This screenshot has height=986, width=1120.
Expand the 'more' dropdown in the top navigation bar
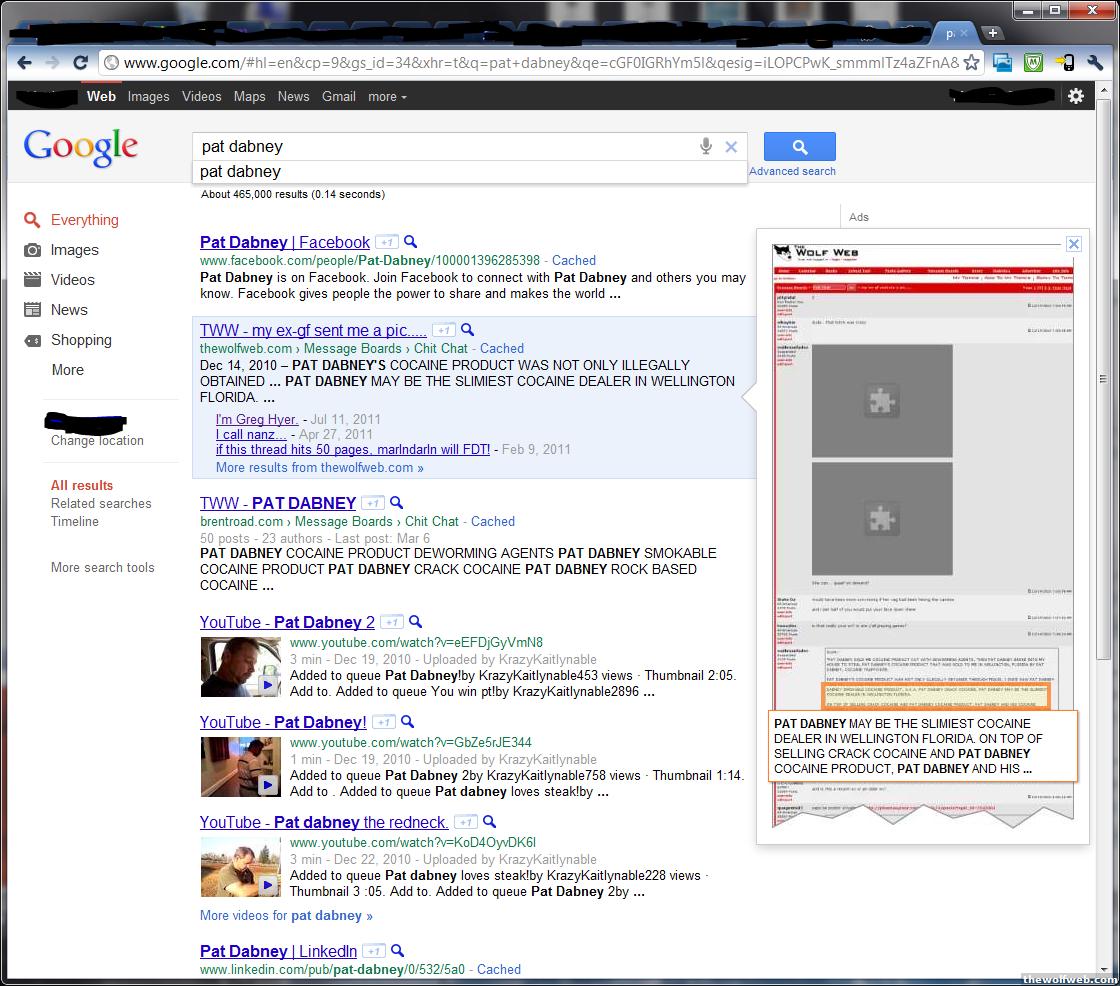coord(387,97)
